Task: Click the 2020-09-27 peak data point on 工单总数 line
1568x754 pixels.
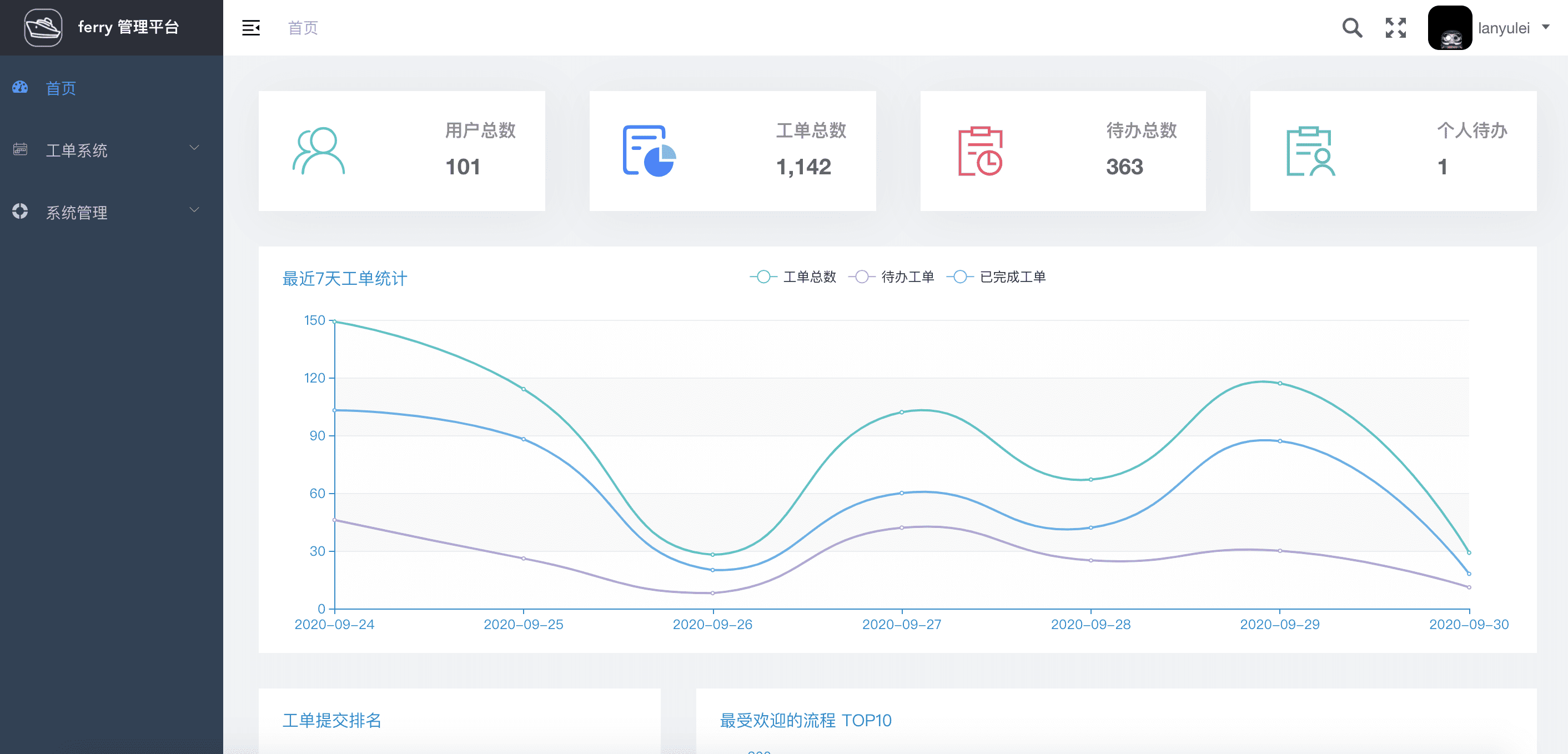Action: [x=902, y=412]
